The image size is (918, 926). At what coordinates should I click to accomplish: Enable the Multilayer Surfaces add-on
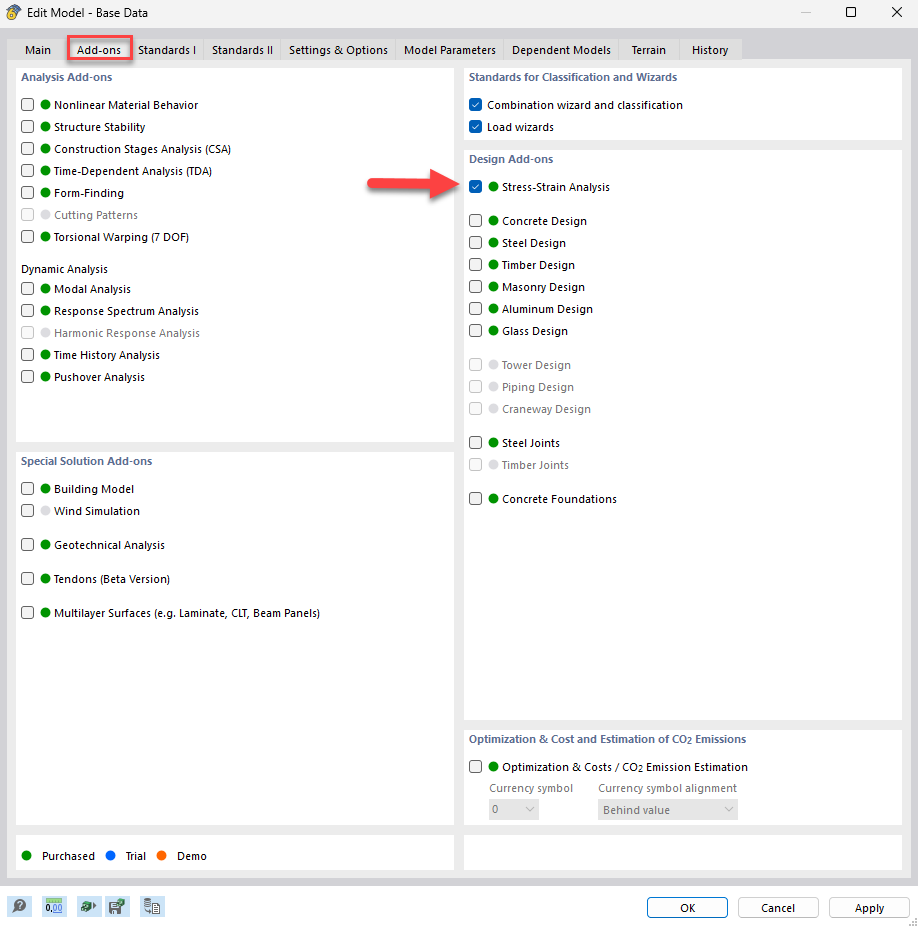pos(28,612)
